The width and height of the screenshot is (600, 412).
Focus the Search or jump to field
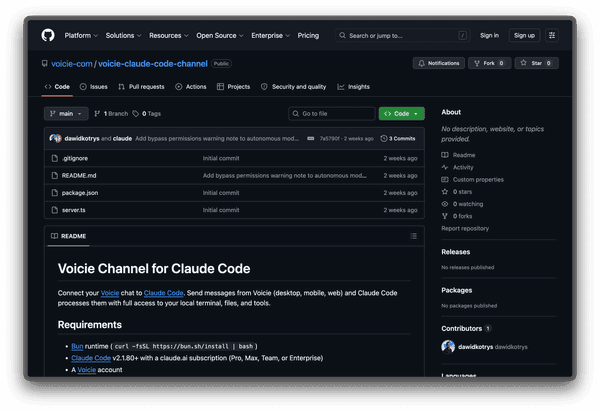pyautogui.click(x=403, y=36)
